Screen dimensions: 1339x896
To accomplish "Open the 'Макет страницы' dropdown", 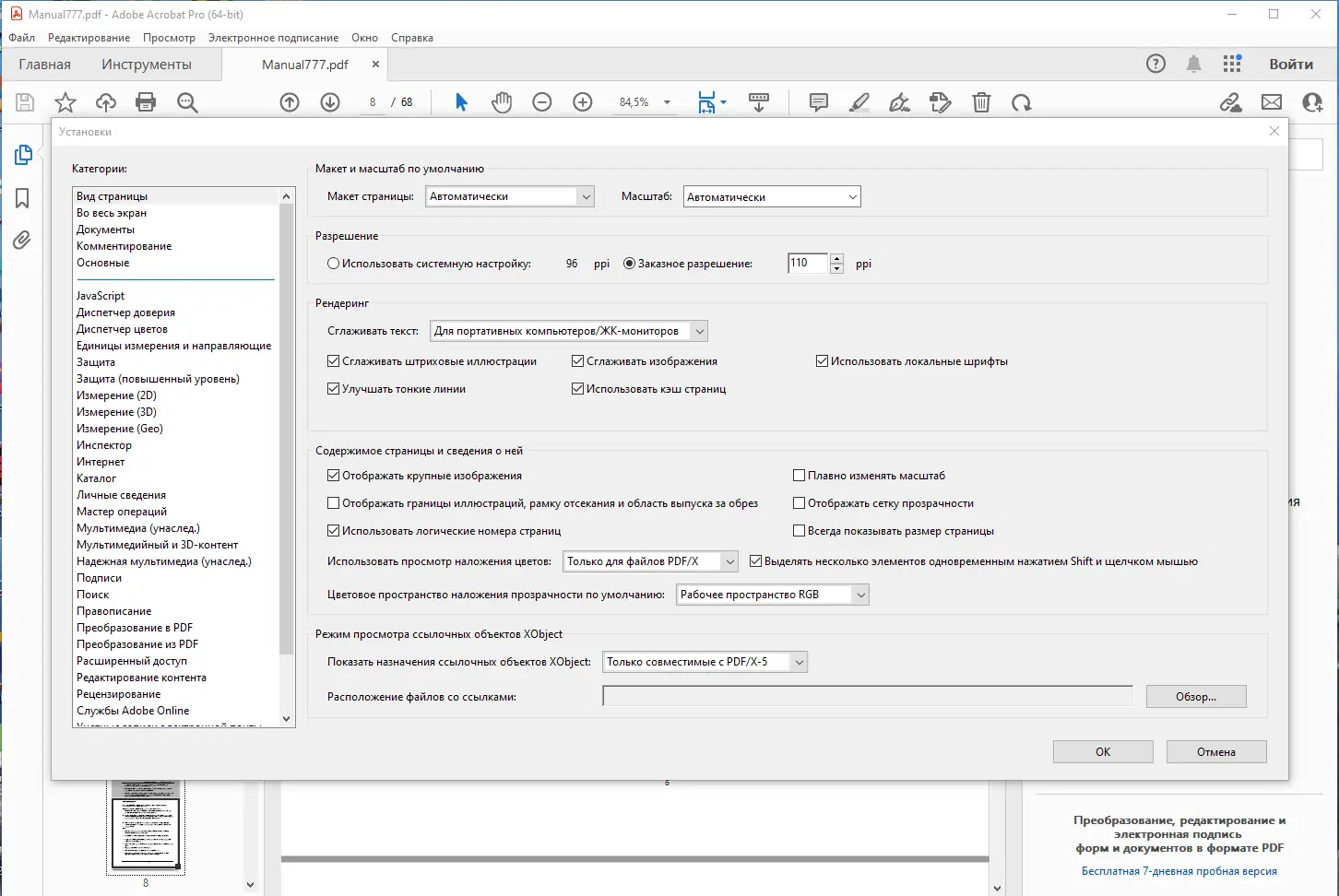I will click(x=510, y=196).
